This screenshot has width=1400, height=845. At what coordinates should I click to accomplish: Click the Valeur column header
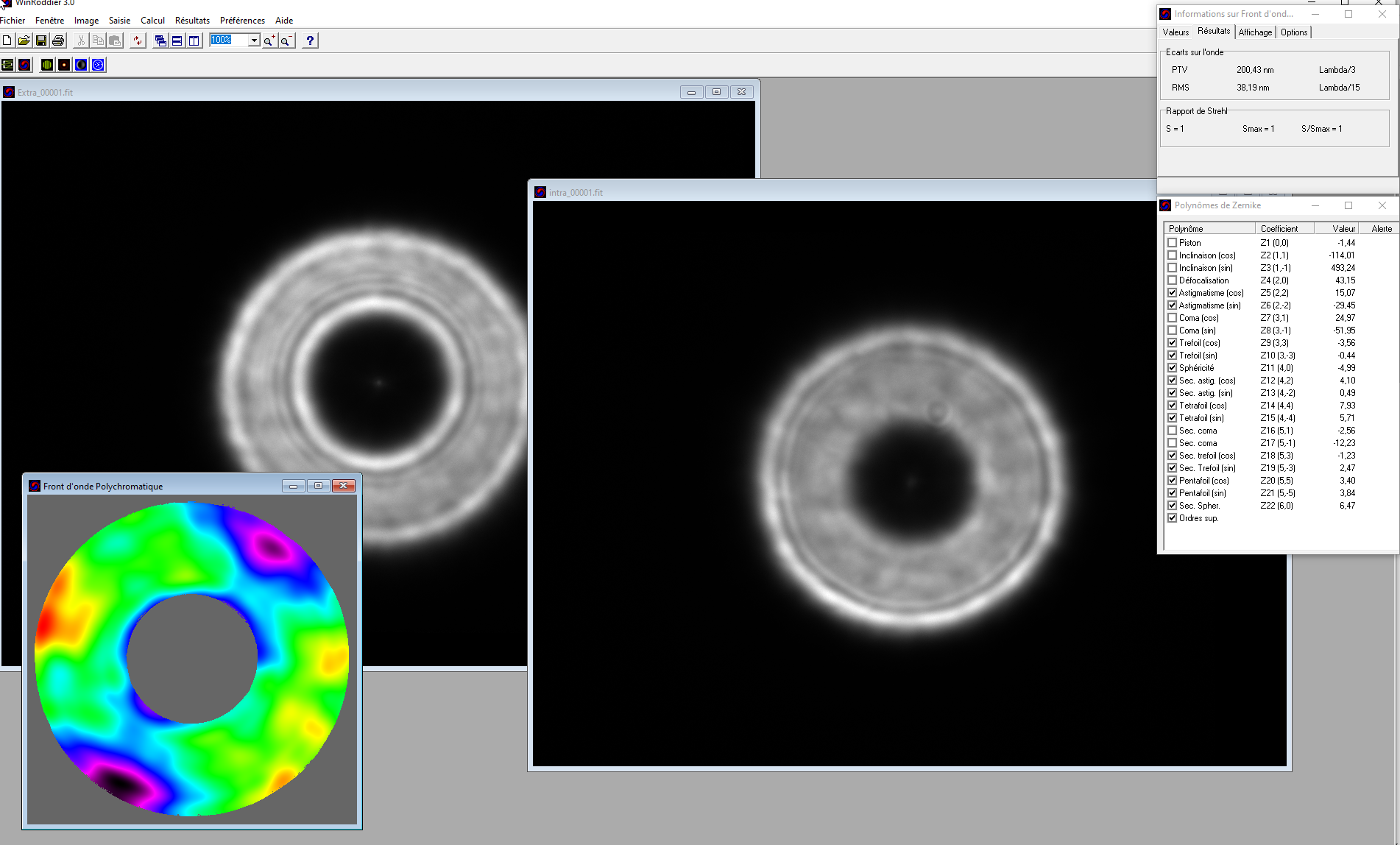(x=1336, y=229)
